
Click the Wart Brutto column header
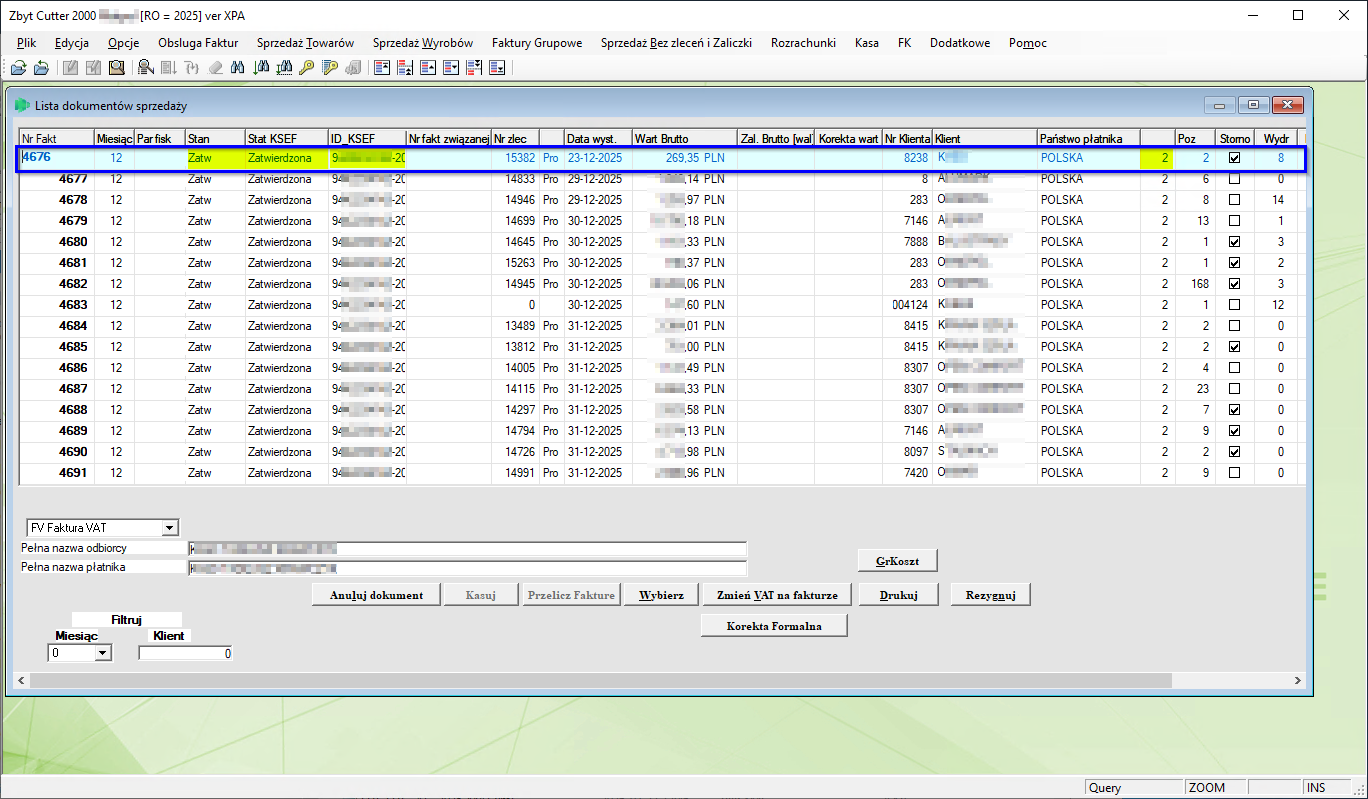(683, 138)
